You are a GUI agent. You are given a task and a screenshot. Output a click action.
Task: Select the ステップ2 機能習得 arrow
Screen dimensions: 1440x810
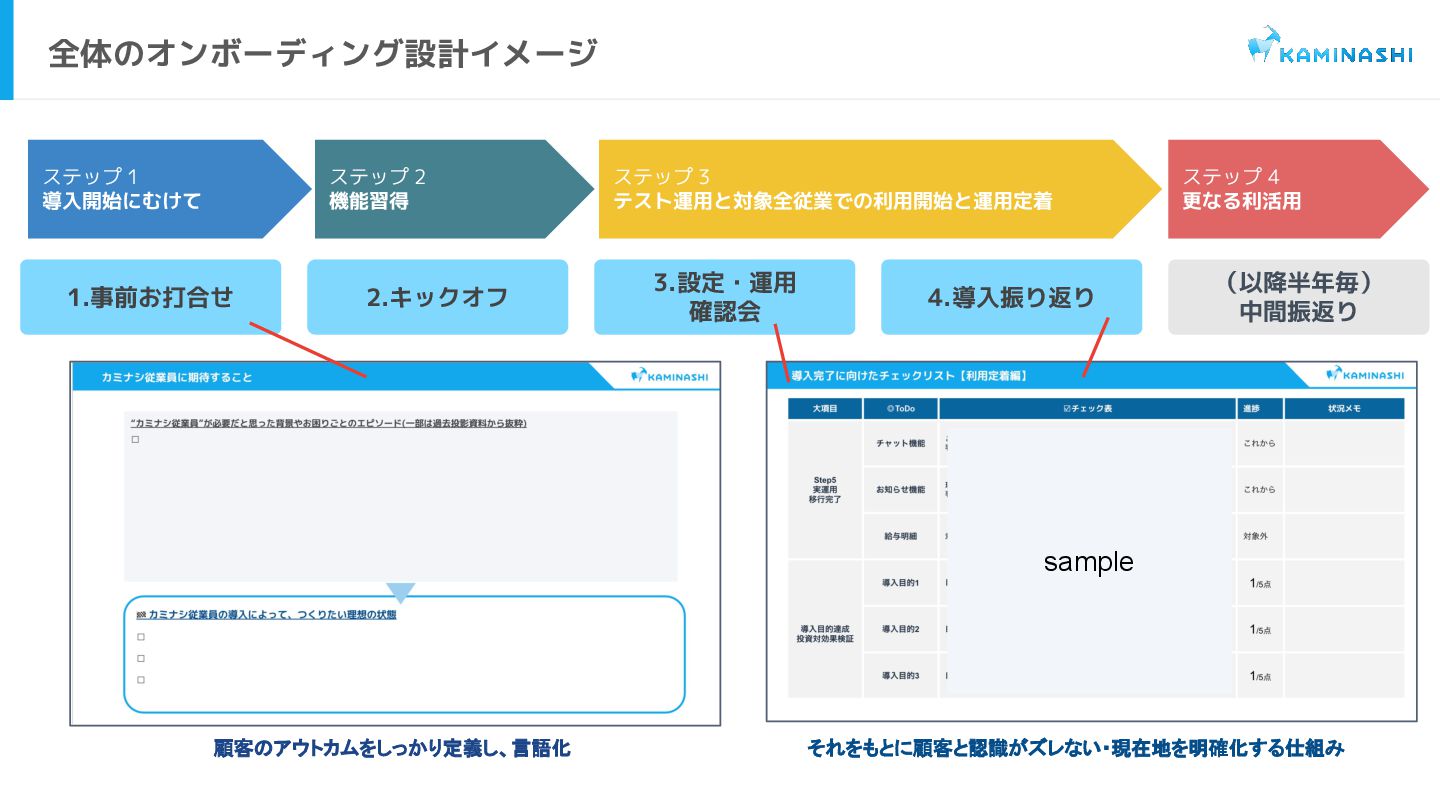coord(455,189)
